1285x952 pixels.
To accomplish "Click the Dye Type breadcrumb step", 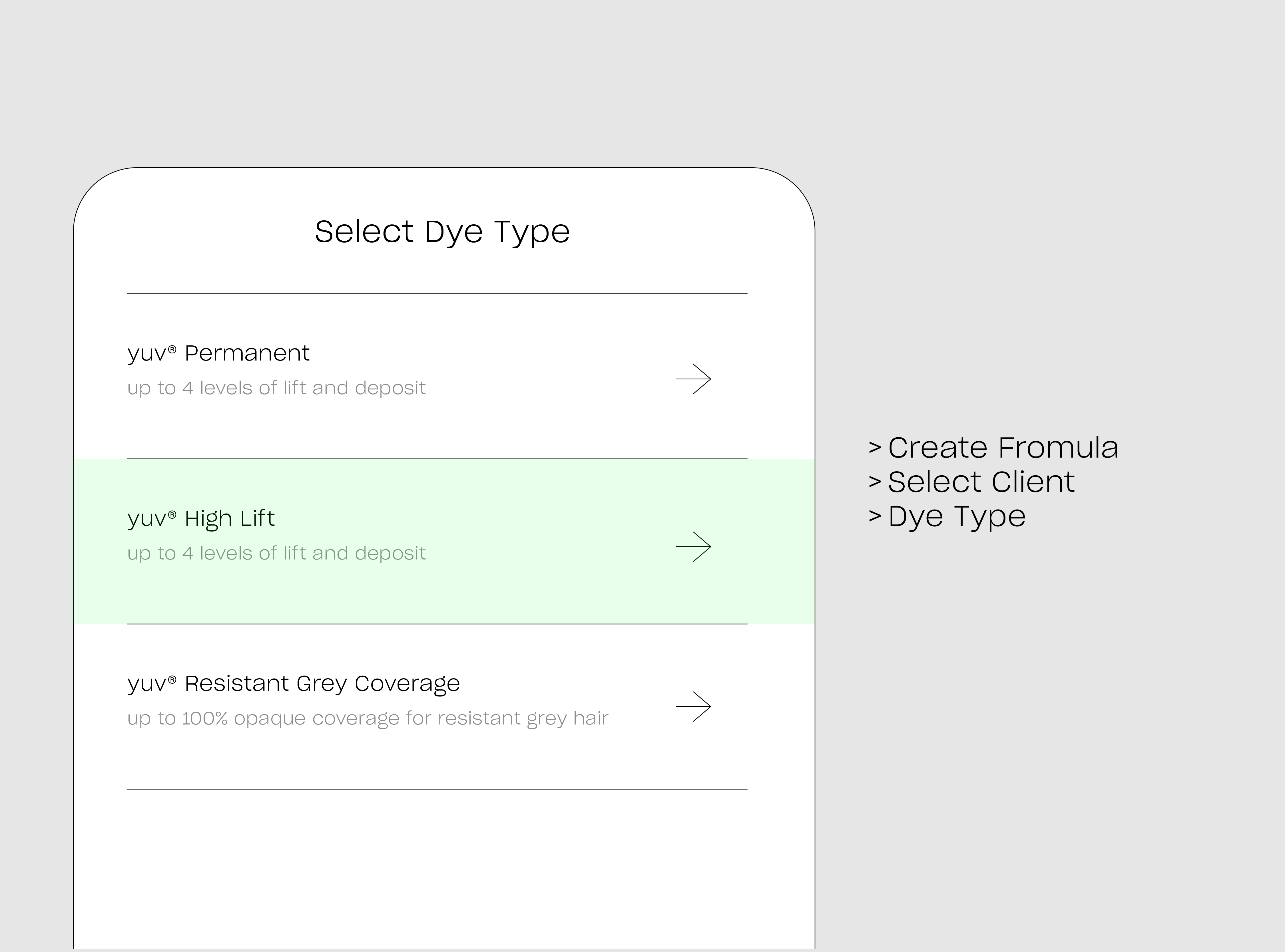I will 956,516.
